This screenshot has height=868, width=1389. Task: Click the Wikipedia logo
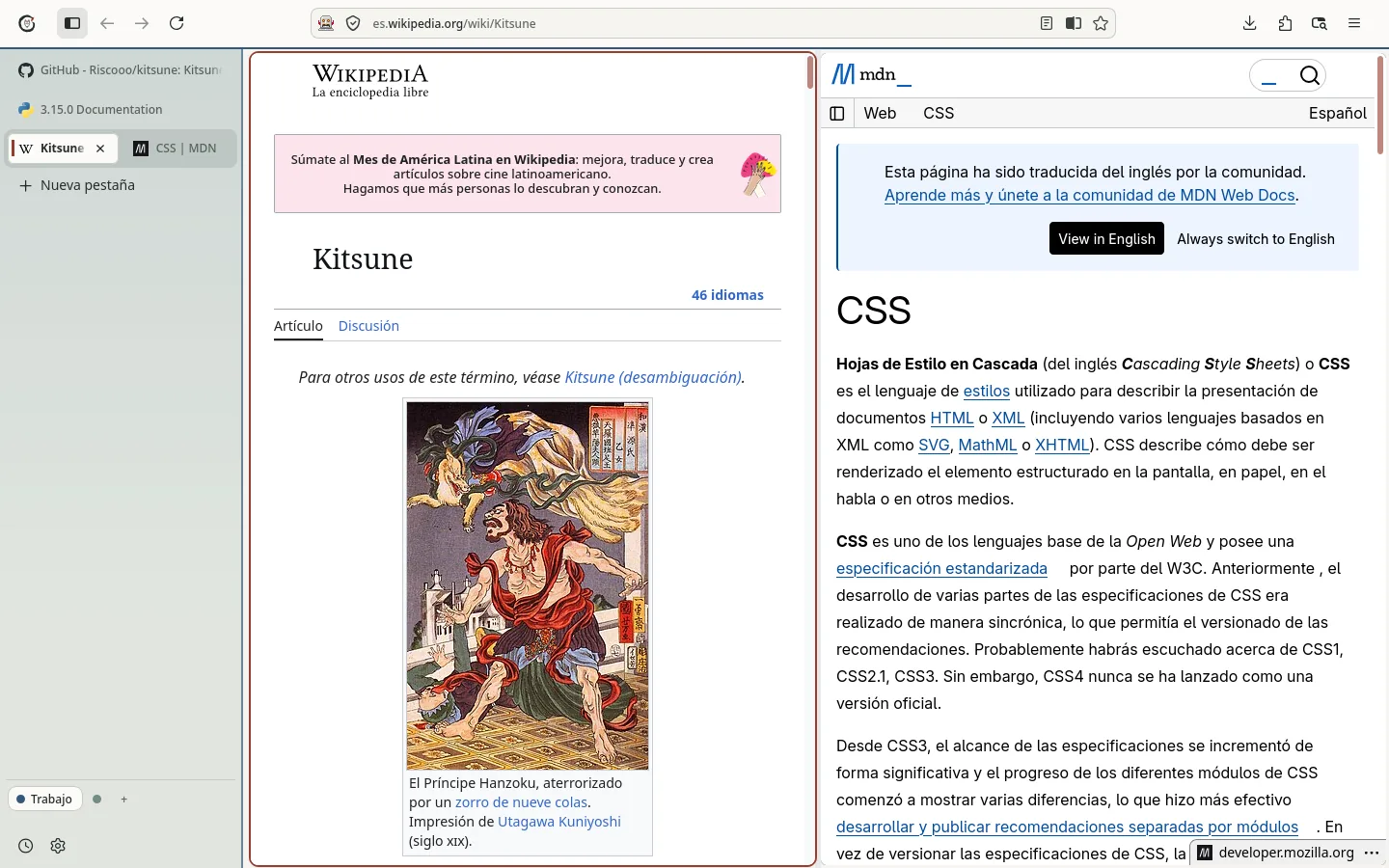point(370,81)
